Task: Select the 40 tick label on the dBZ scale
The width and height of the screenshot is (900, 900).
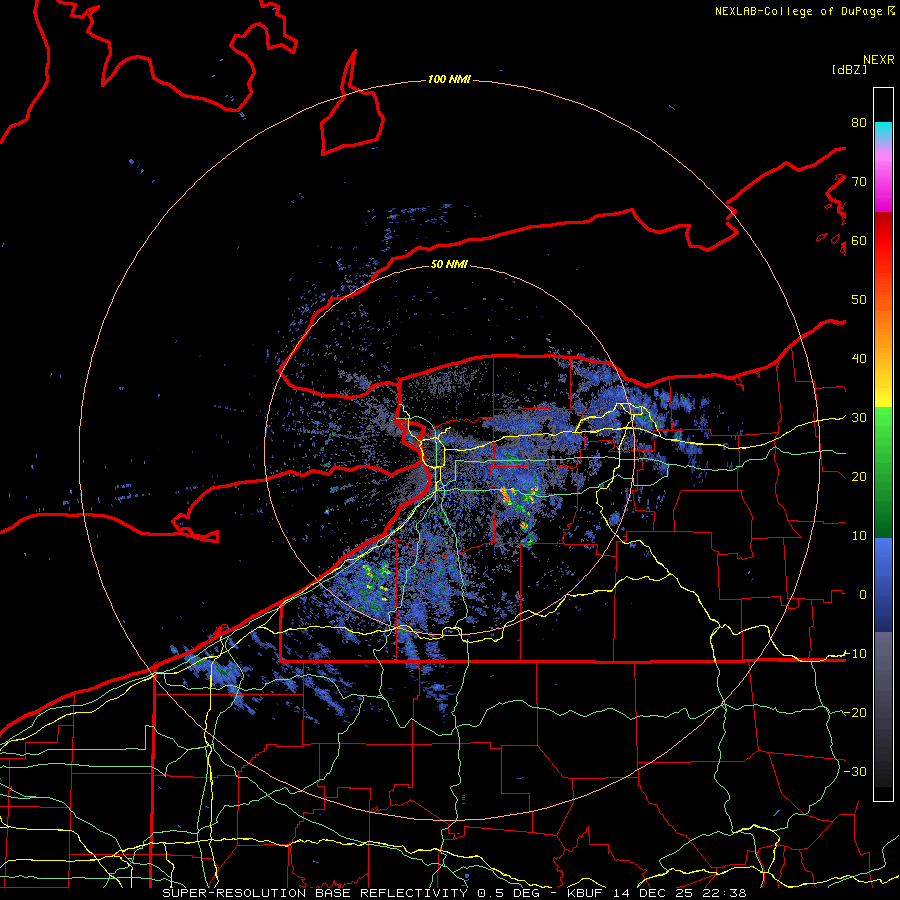Action: click(859, 359)
